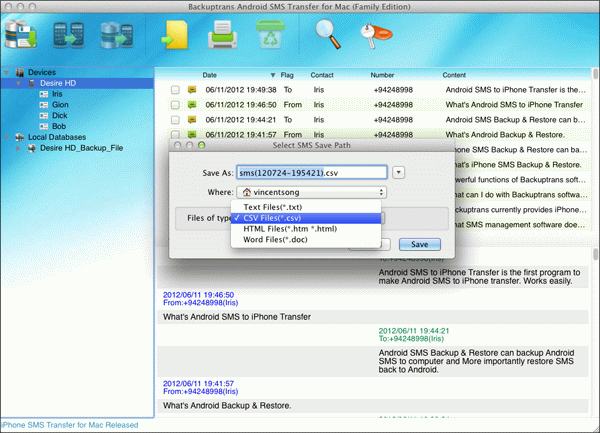
Task: Click the Content column header
Action: [x=454, y=75]
